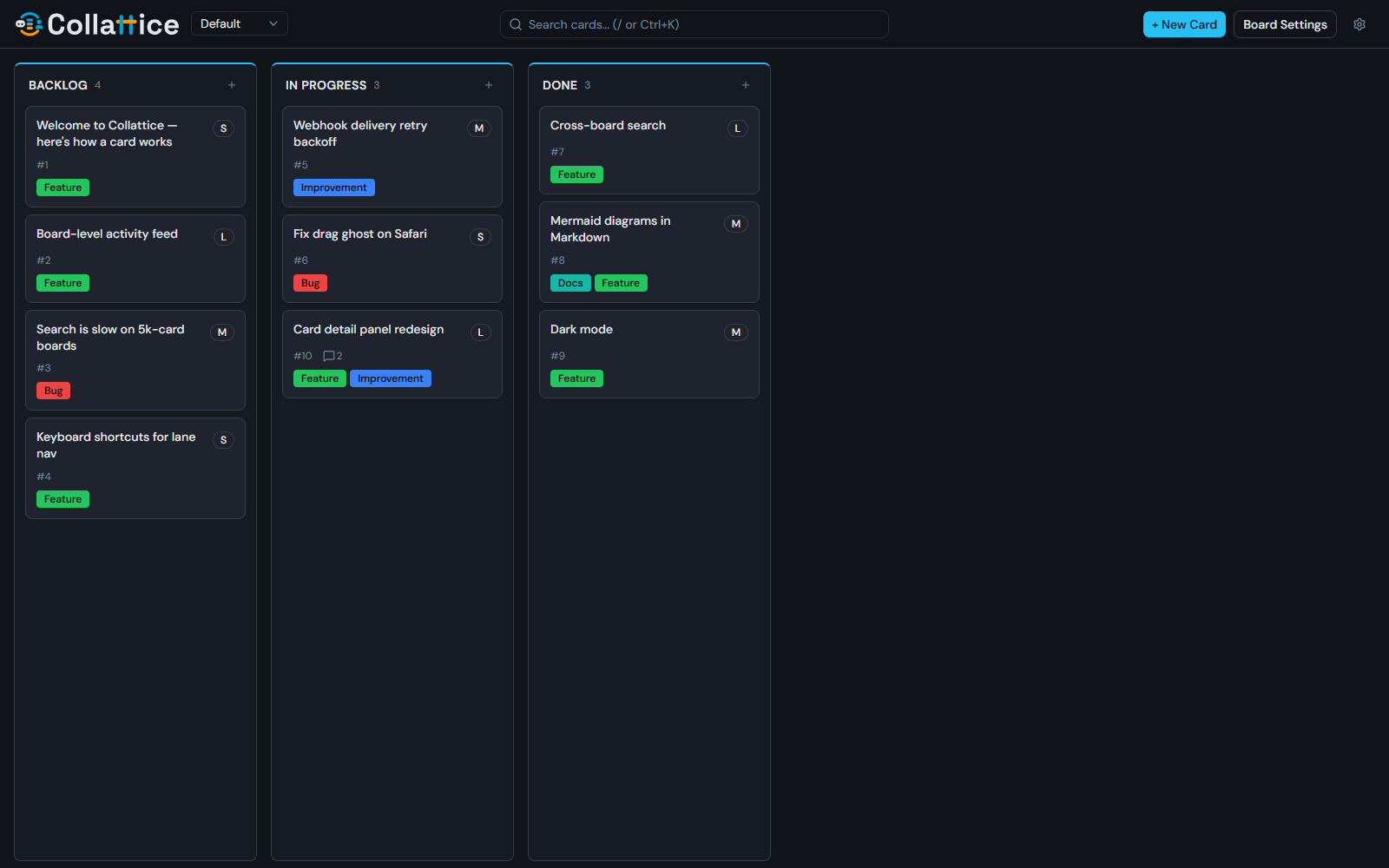
Task: Click the S size badge on Fix drag ghost card
Action: click(480, 237)
